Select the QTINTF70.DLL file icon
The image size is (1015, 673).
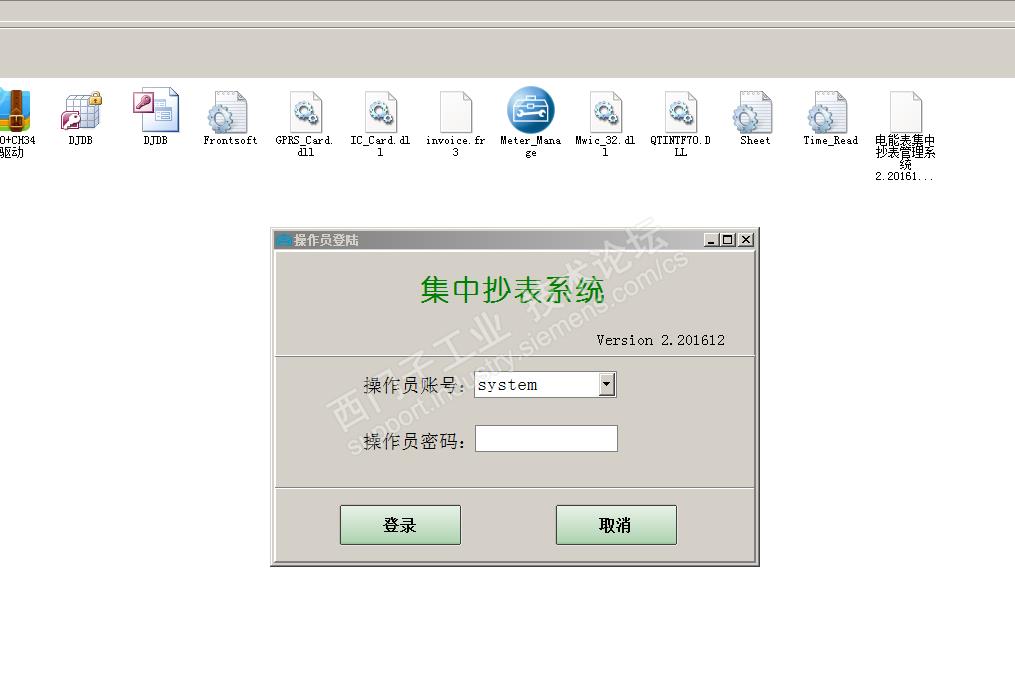coord(680,112)
